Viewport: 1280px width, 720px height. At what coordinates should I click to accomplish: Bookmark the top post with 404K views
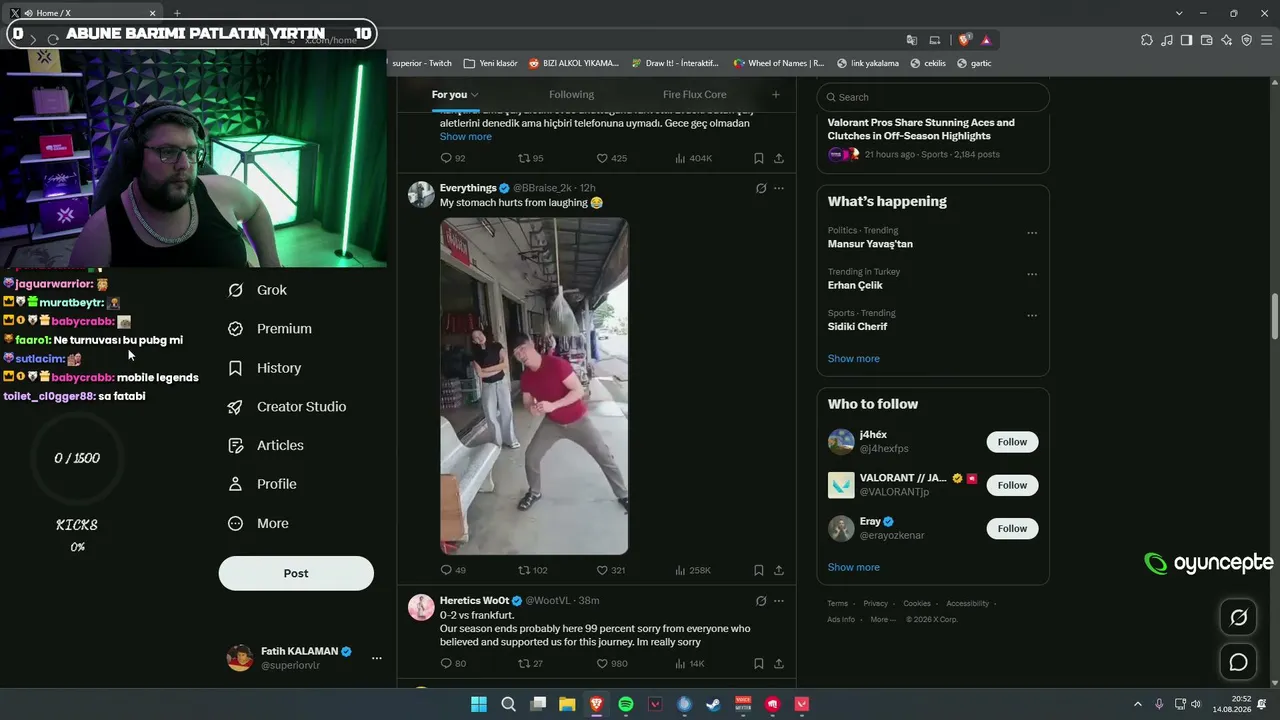pyautogui.click(x=759, y=158)
